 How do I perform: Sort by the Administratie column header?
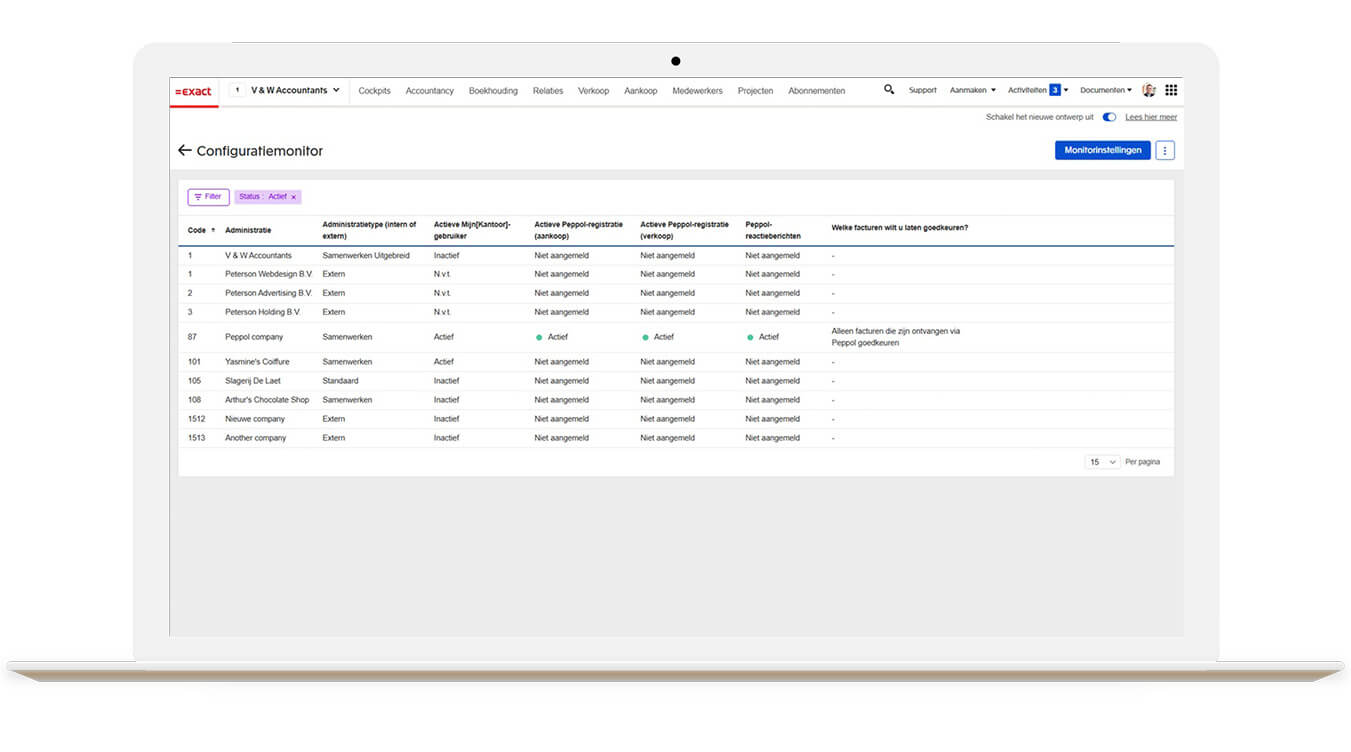tap(248, 230)
